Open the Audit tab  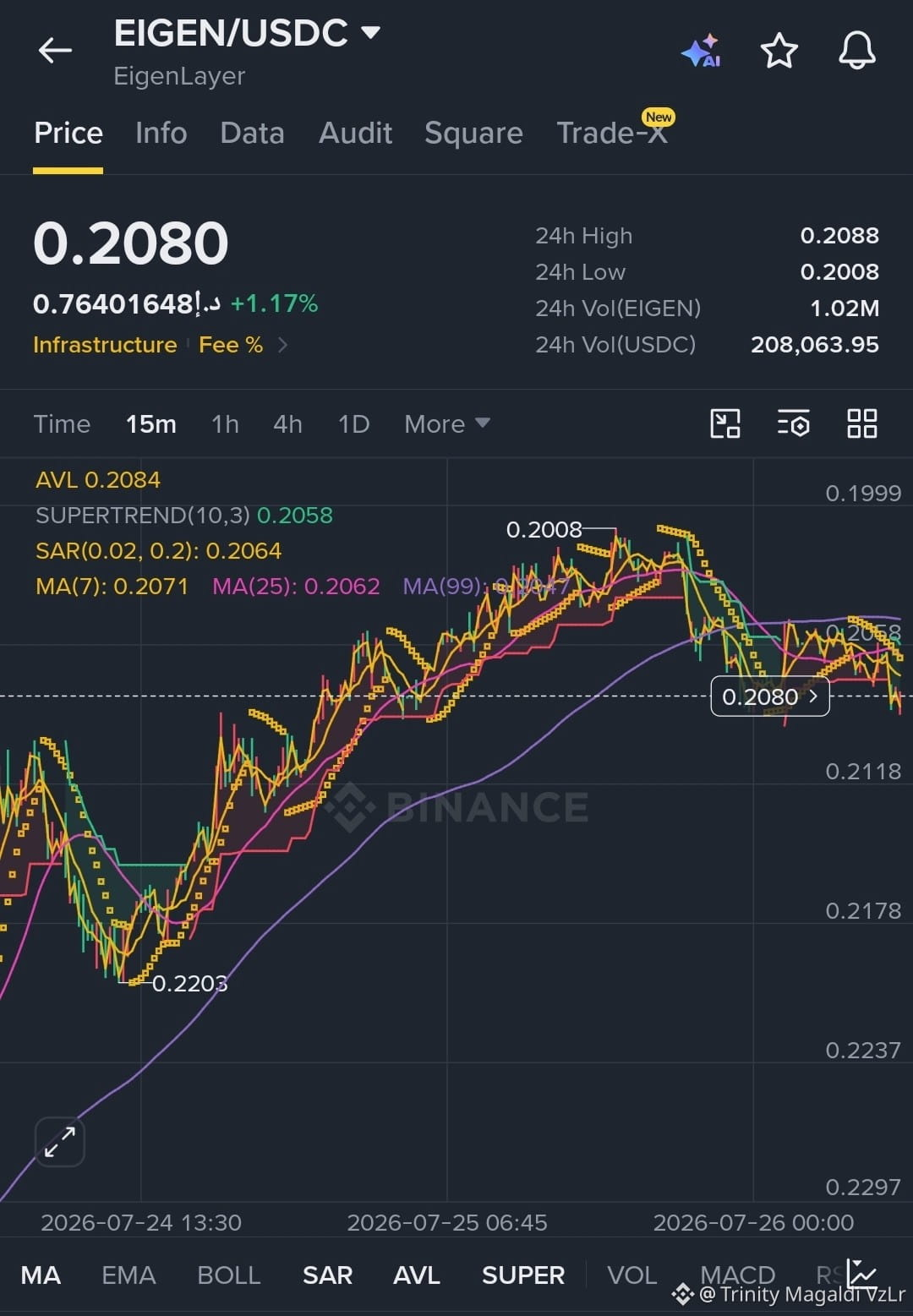click(x=356, y=134)
